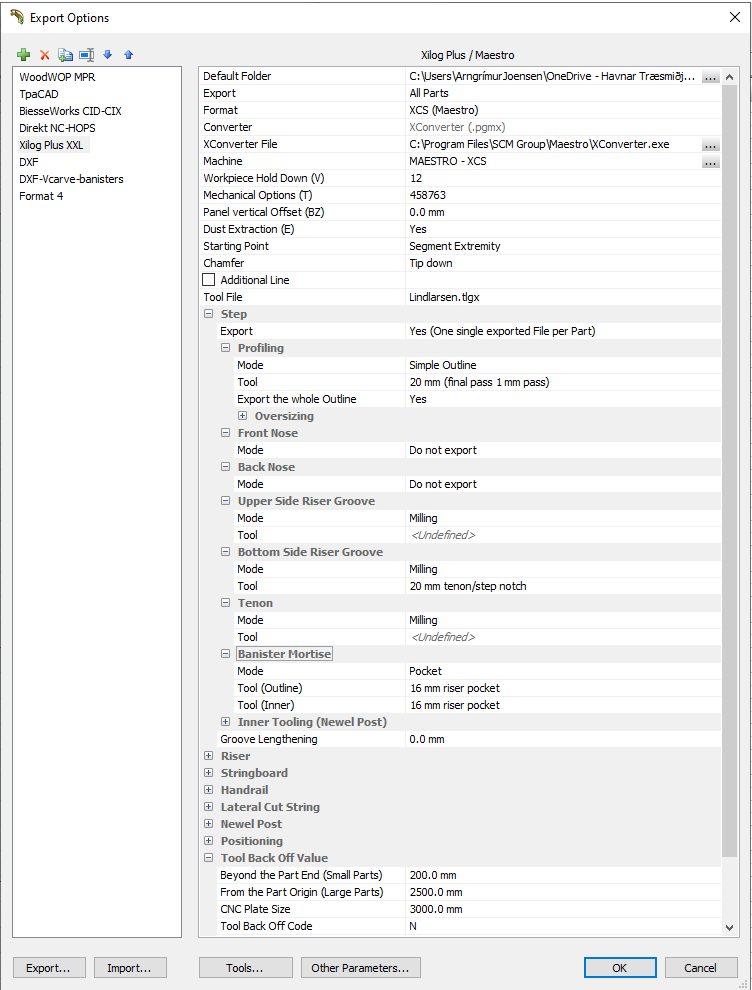
Task: Edit Groove Lengthening 0.0 mm value
Action: 563,739
